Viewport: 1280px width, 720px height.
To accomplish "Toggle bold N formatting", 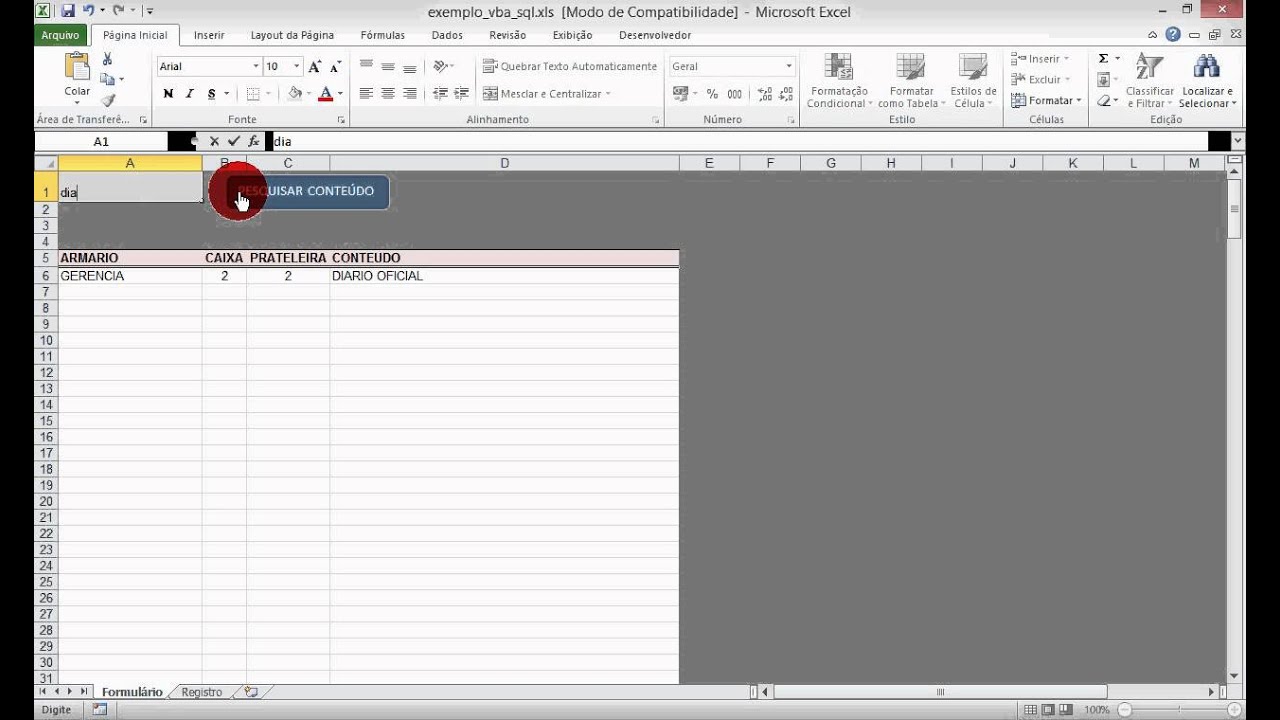I will coord(168,94).
